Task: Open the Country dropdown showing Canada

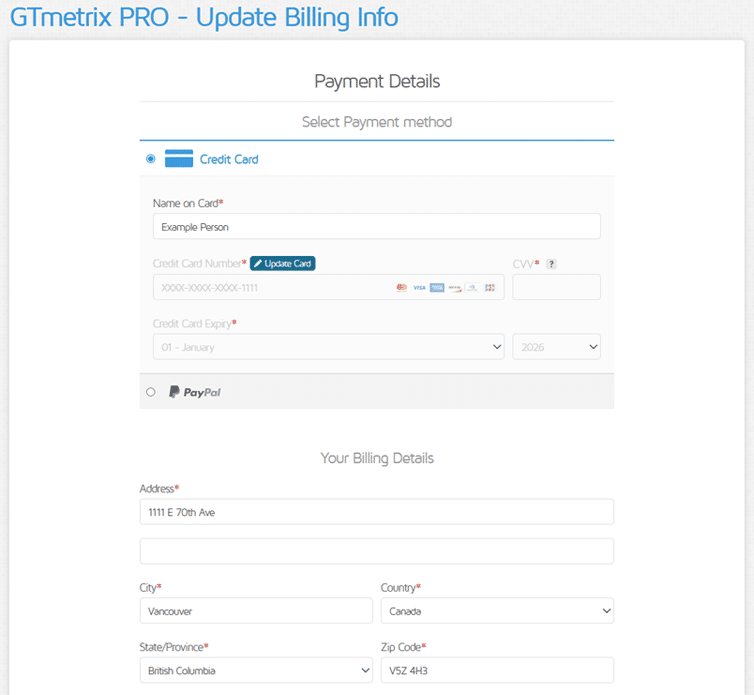Action: [497, 611]
